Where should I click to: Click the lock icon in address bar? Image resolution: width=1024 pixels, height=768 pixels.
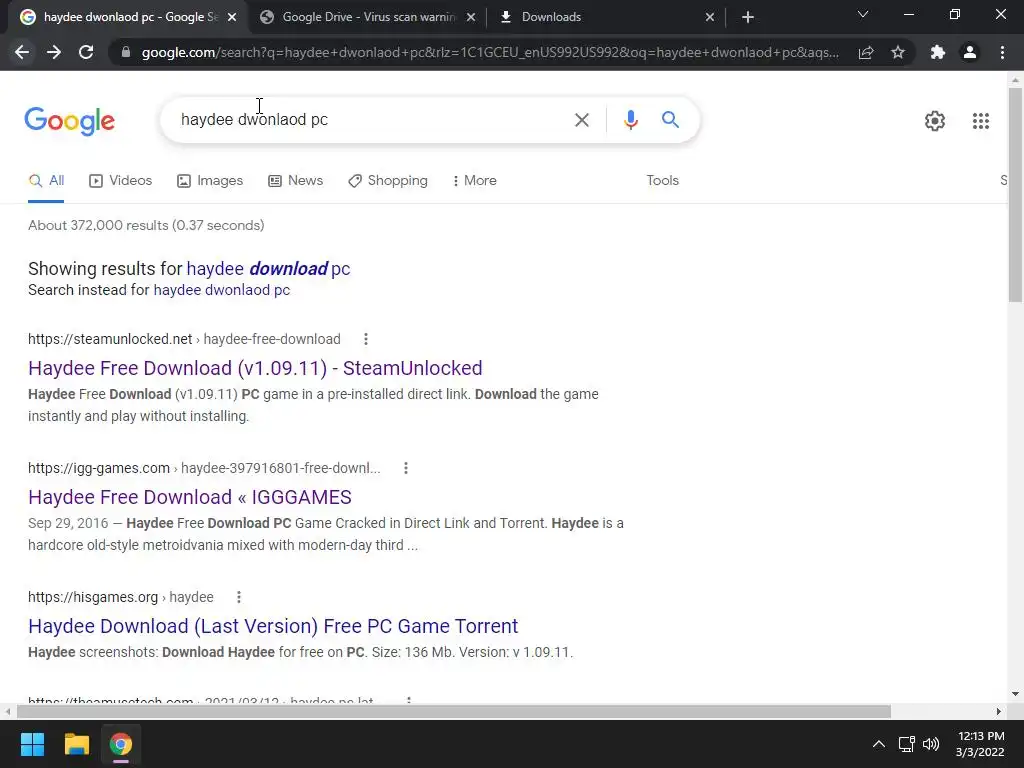coord(126,52)
